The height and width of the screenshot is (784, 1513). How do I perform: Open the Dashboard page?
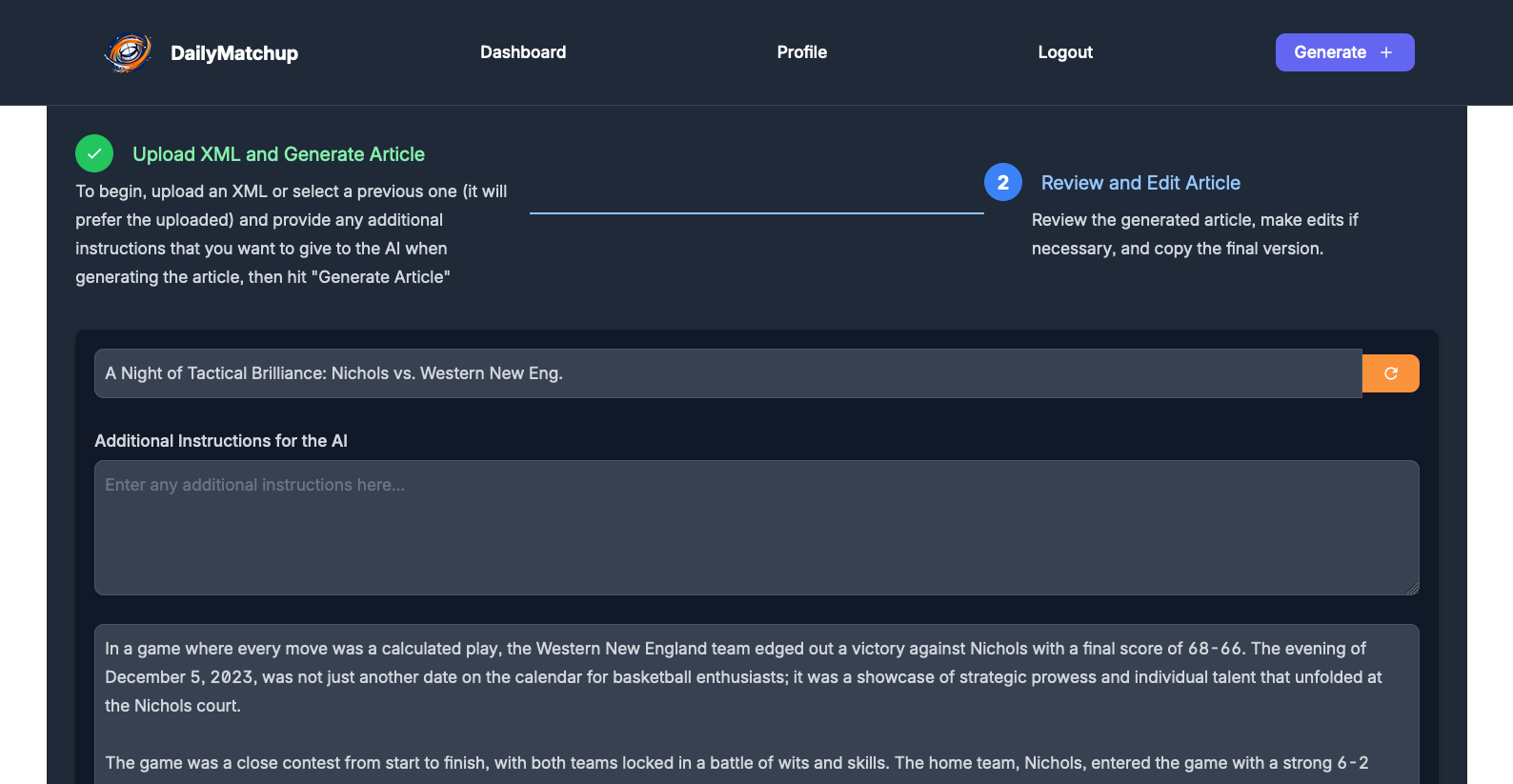tap(523, 52)
